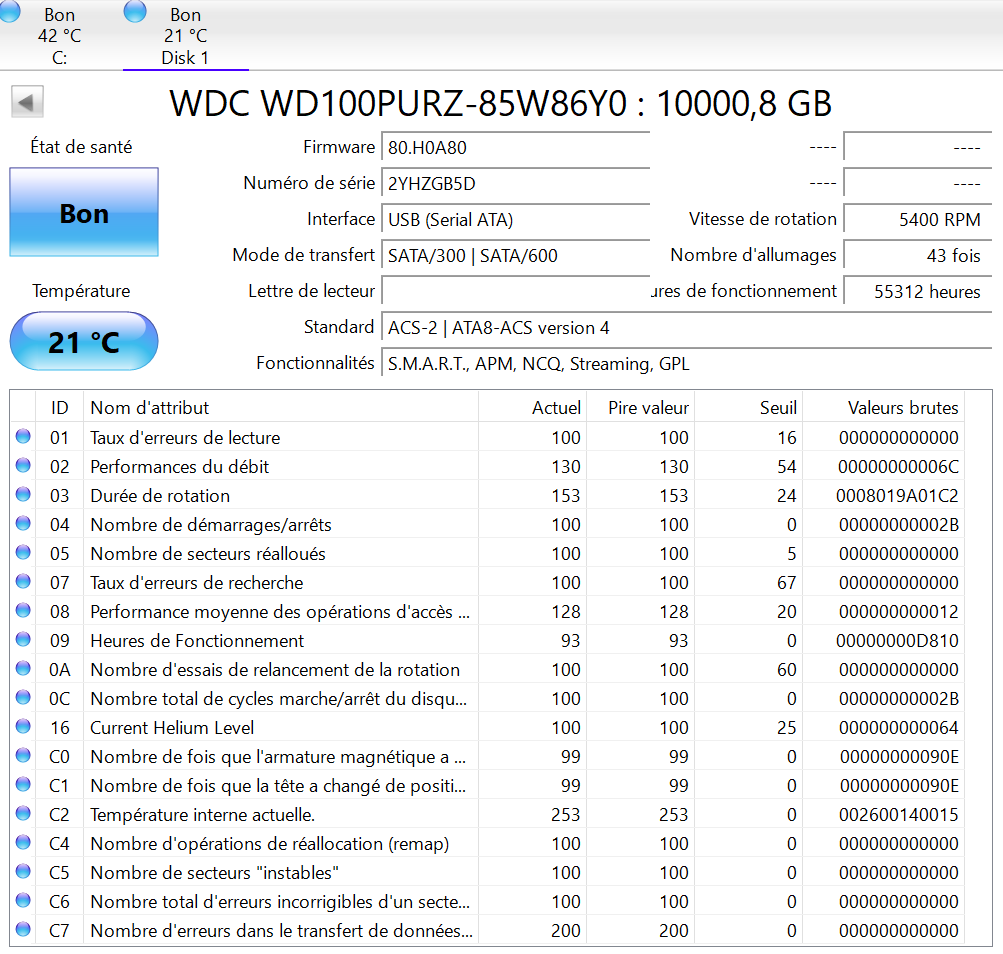Click the Standard field ACS-2 | ATA8-ACS
Screen dimensions: 1003x954
[686, 328]
